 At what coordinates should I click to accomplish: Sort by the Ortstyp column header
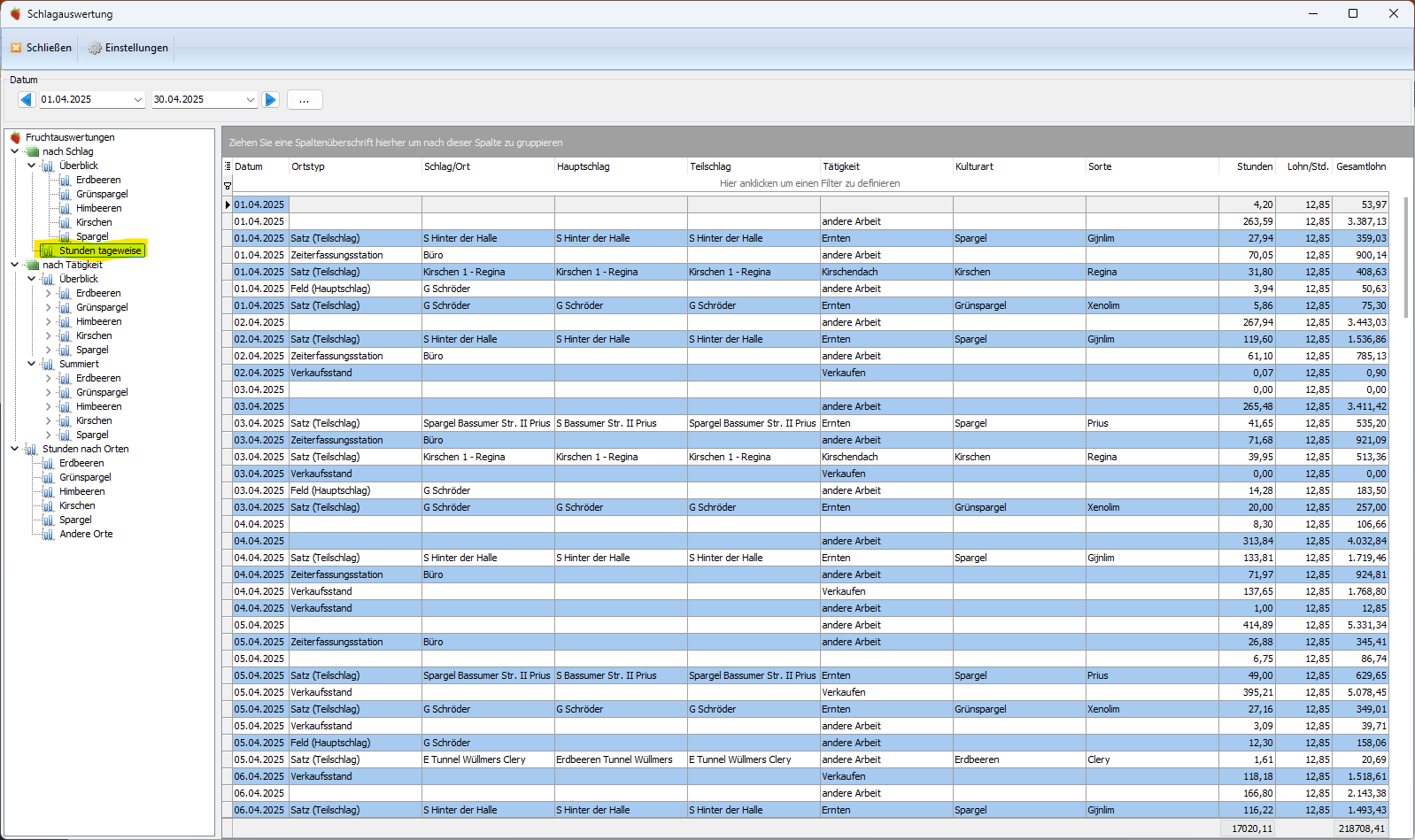[x=356, y=166]
